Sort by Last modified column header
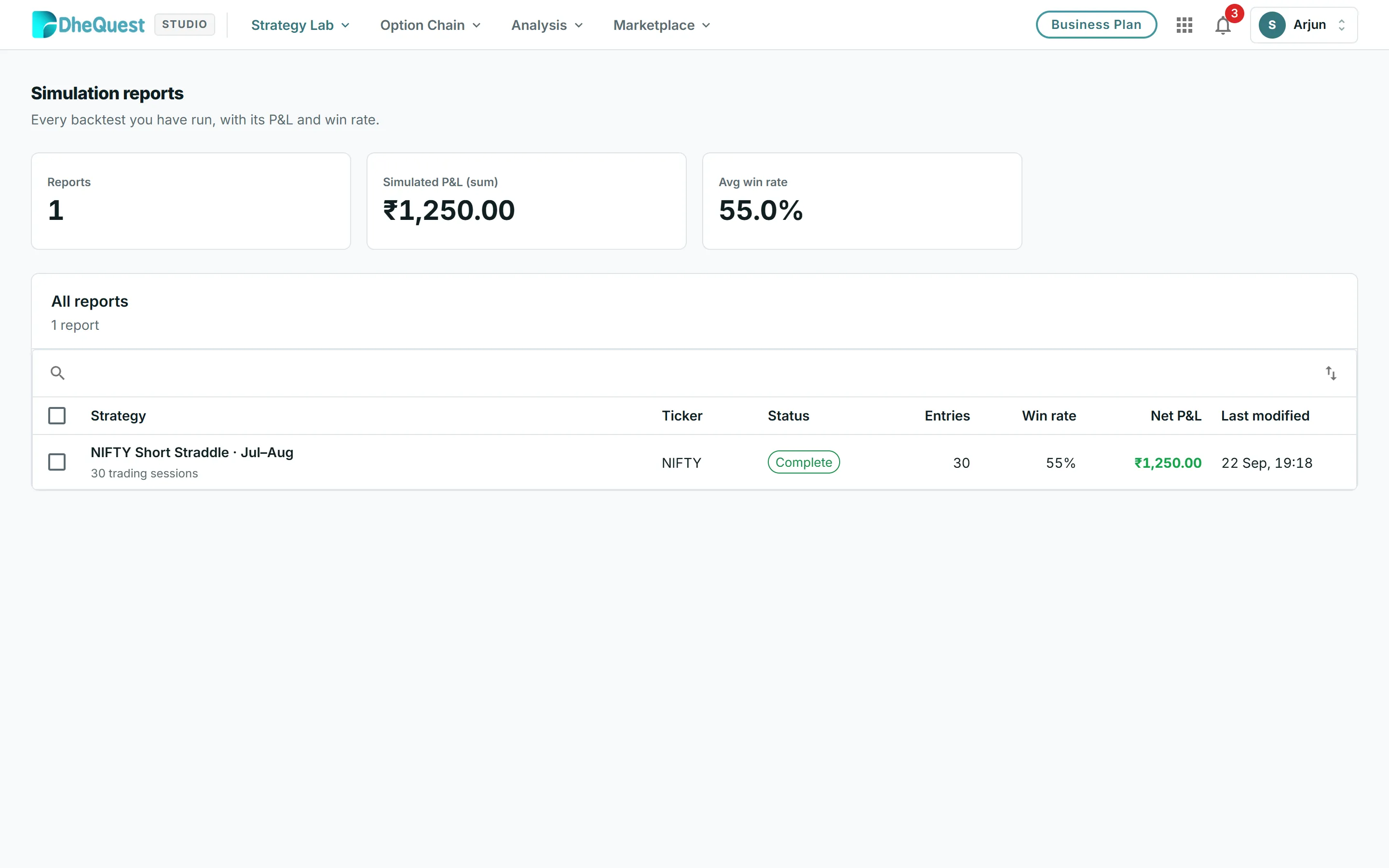 tap(1265, 416)
